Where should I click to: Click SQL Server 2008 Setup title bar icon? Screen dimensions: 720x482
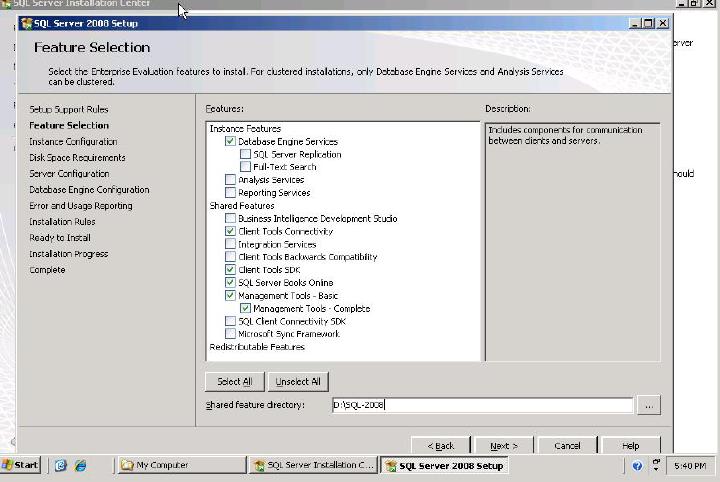pos(27,23)
